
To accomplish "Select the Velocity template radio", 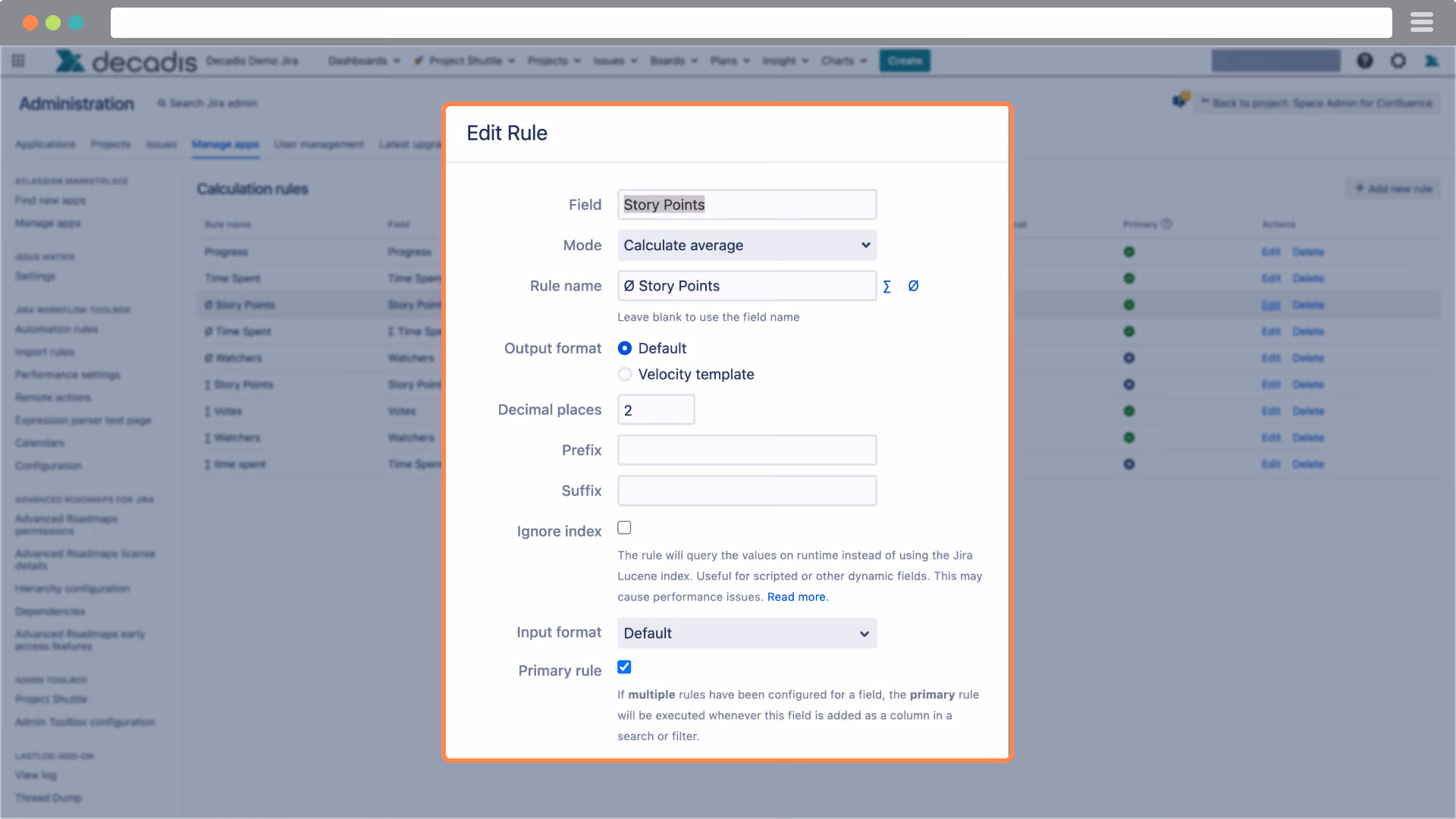I will (x=625, y=374).
